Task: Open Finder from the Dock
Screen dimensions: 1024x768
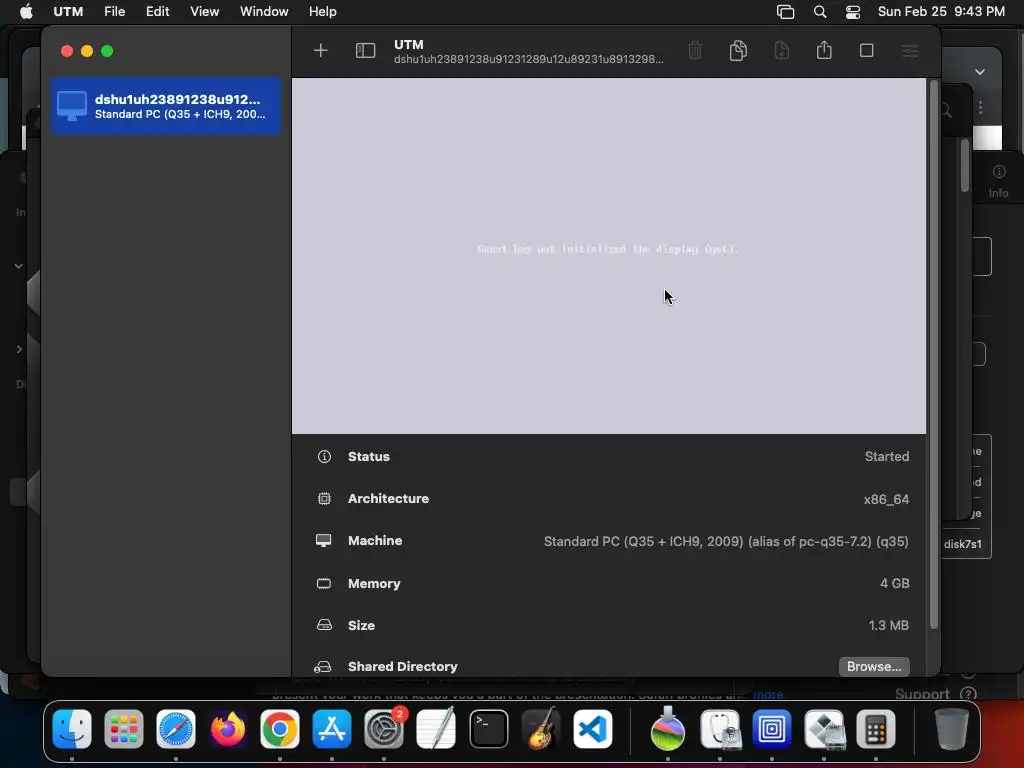Action: pyautogui.click(x=72, y=729)
